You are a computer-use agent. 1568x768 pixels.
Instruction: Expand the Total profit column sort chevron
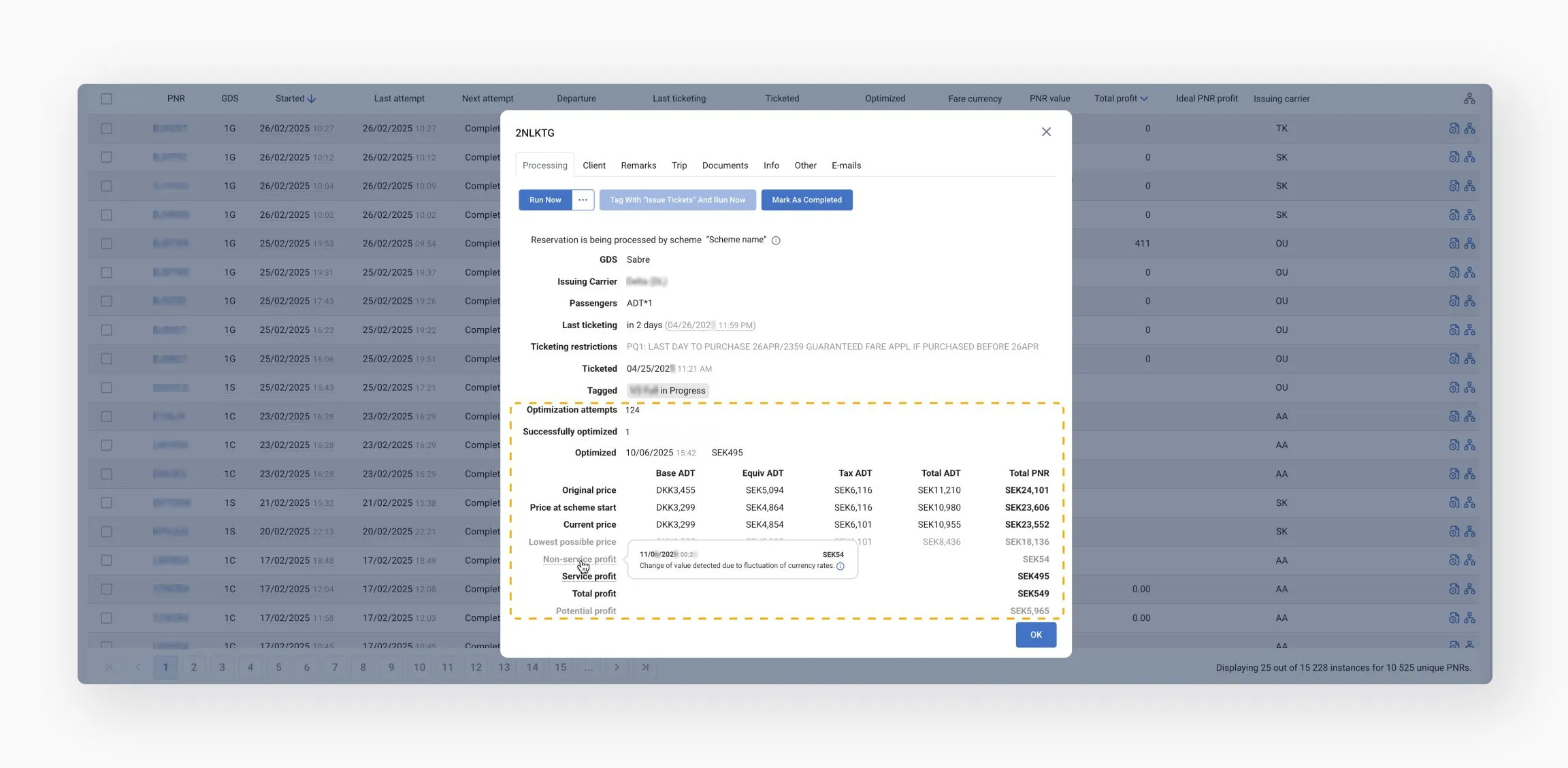click(1144, 99)
